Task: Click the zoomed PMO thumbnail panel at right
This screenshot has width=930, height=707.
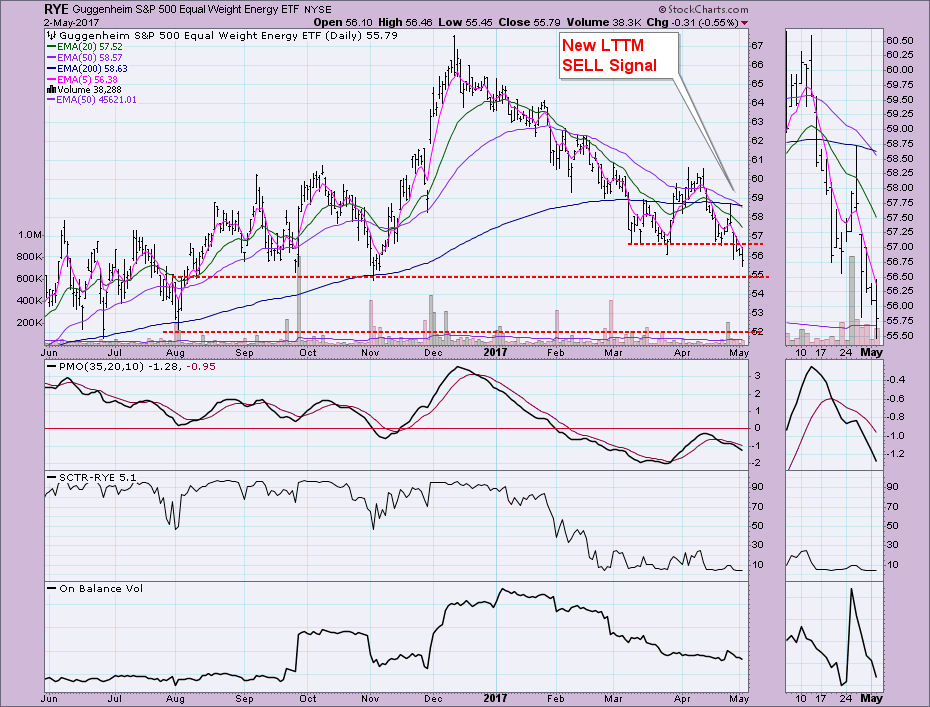Action: [x=832, y=415]
